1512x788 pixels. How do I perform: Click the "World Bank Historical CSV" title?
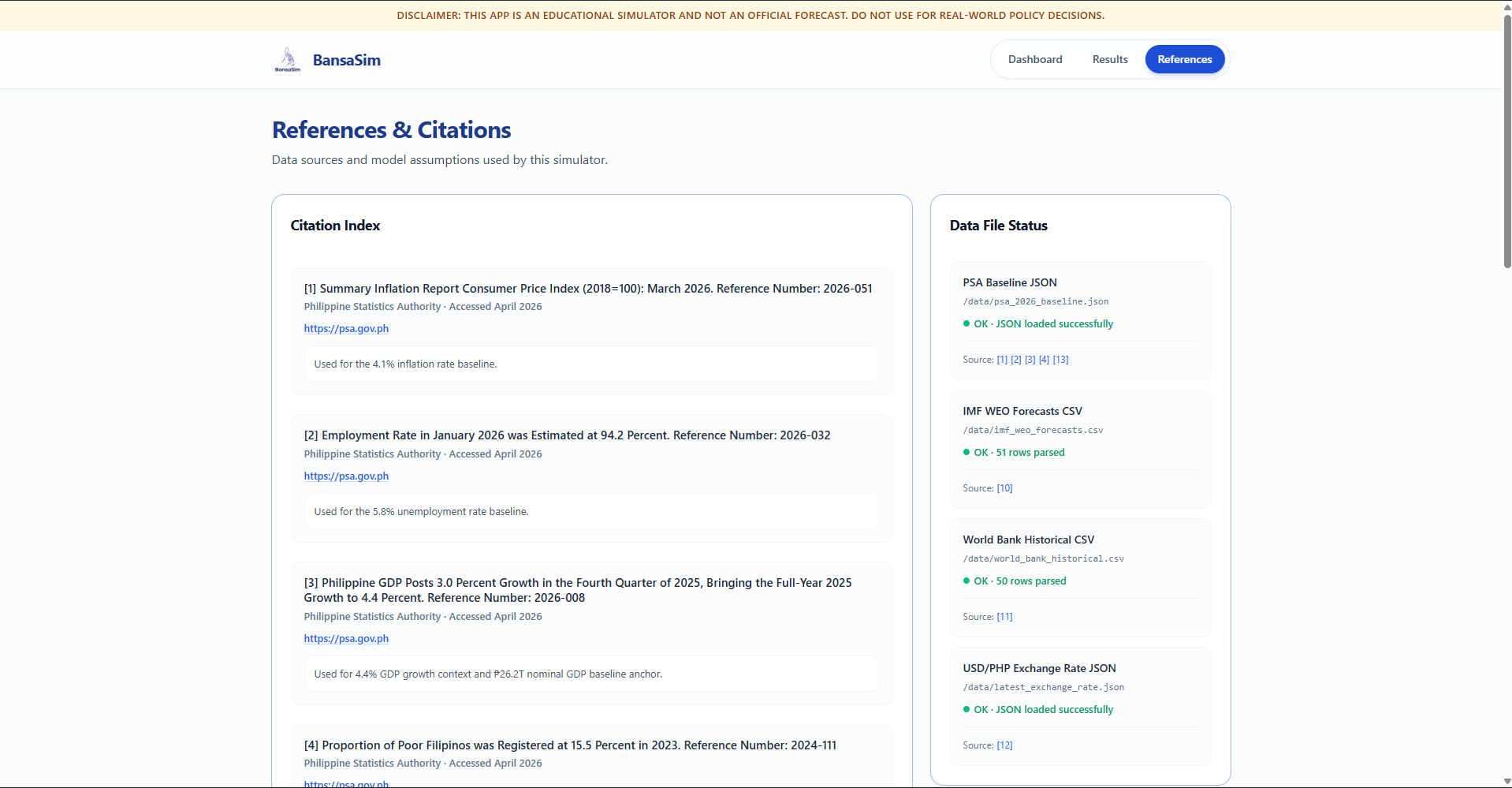click(x=1029, y=540)
